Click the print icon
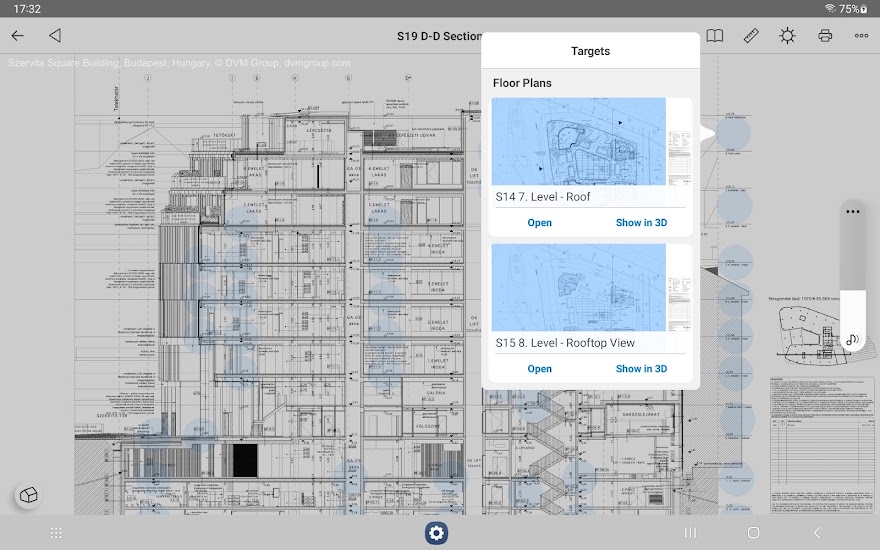This screenshot has width=880, height=550. (x=825, y=36)
